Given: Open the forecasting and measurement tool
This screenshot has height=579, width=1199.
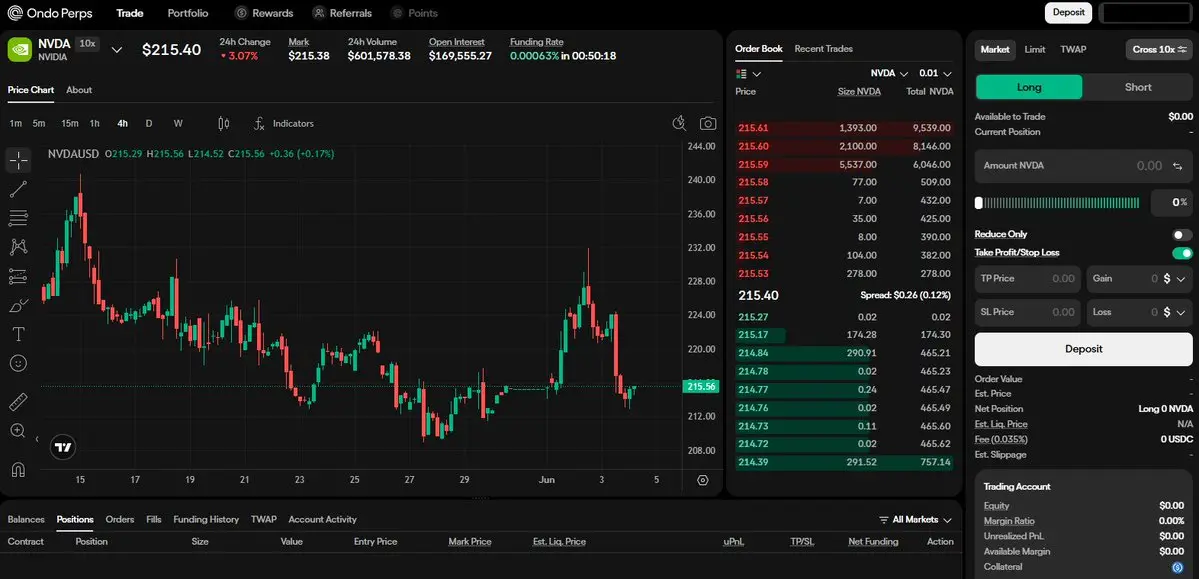Looking at the screenshot, I should (x=18, y=276).
